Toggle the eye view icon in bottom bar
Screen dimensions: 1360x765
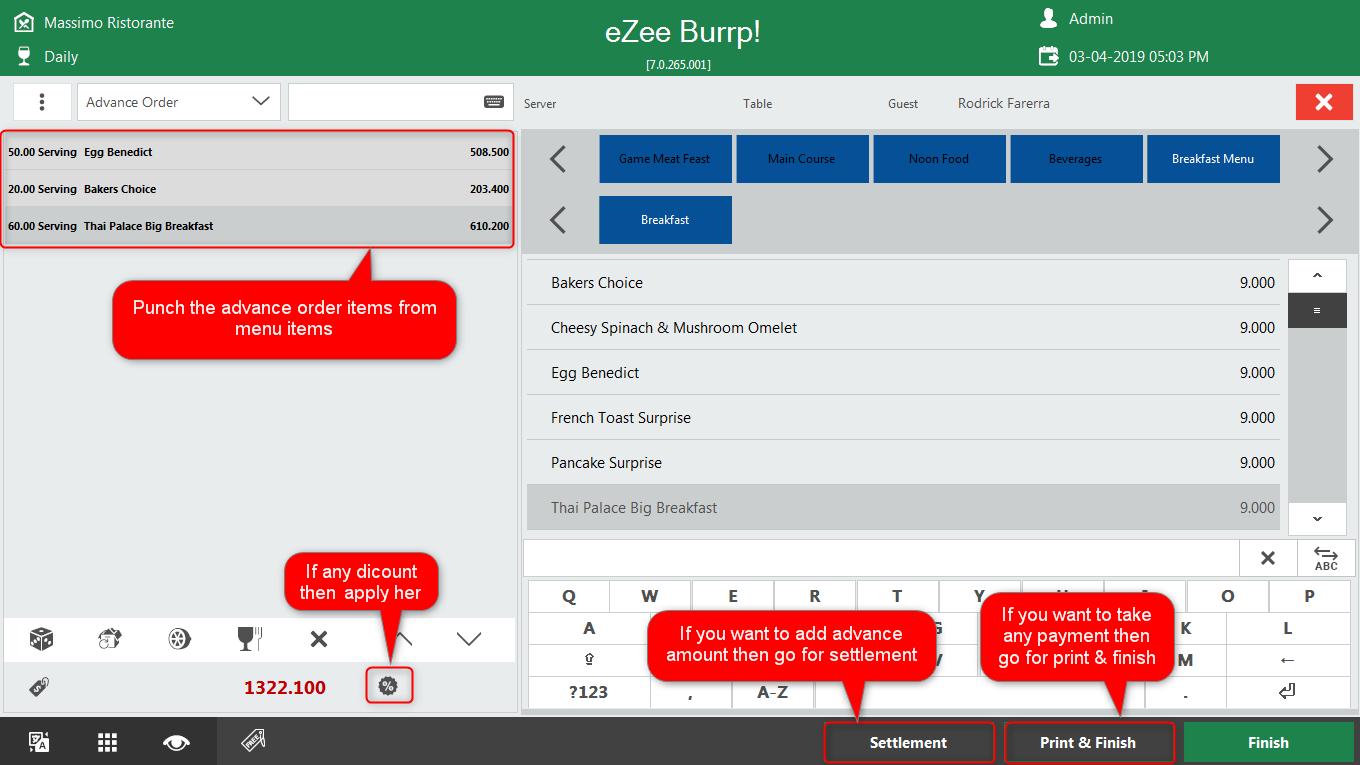coord(177,742)
